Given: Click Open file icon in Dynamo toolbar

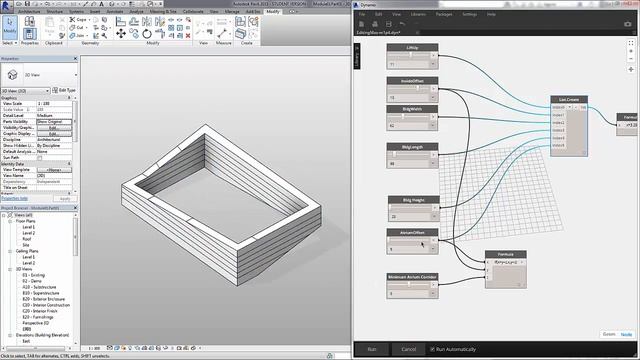Looking at the screenshot, I should coord(375,24).
